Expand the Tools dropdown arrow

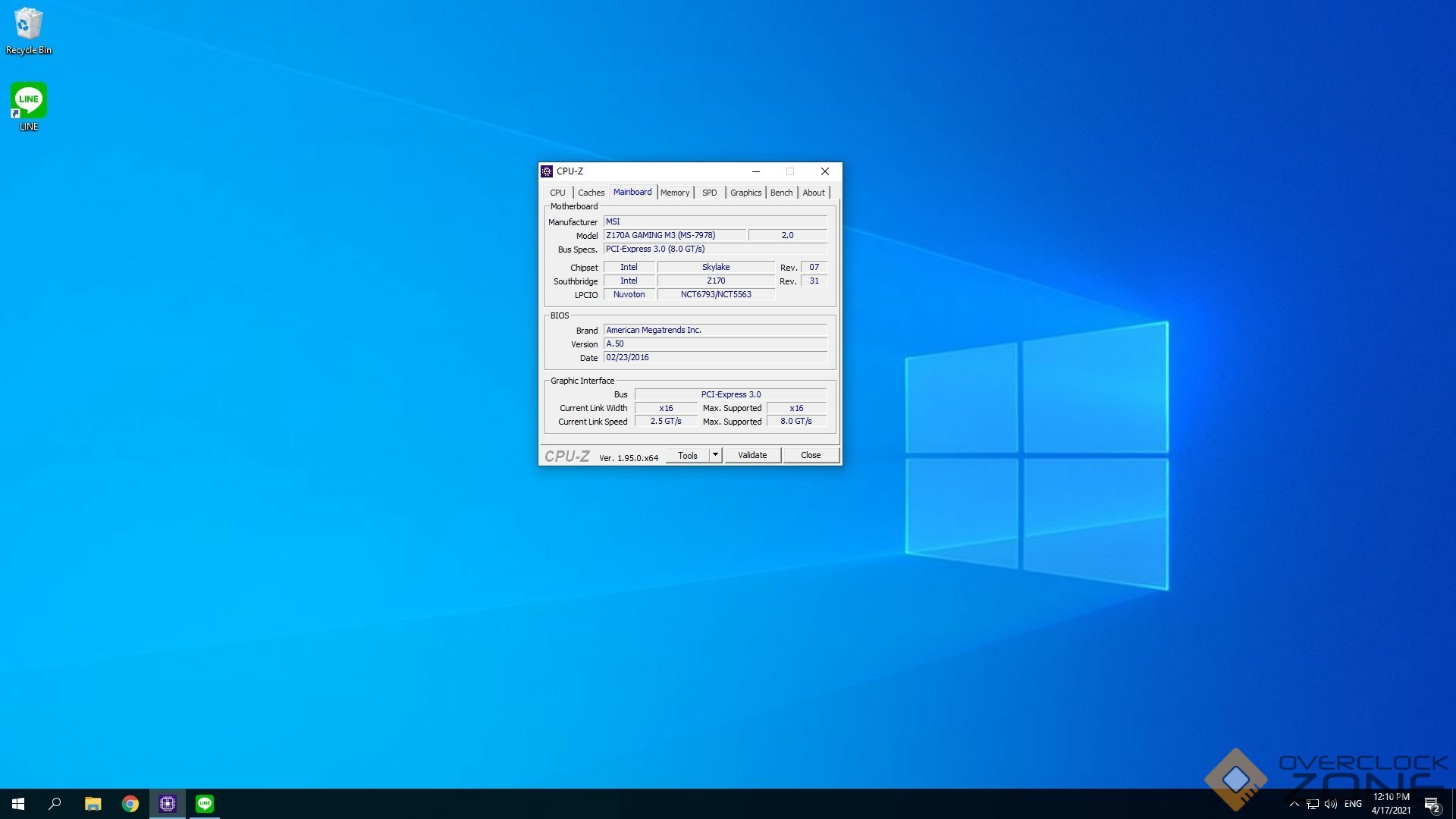pos(715,455)
